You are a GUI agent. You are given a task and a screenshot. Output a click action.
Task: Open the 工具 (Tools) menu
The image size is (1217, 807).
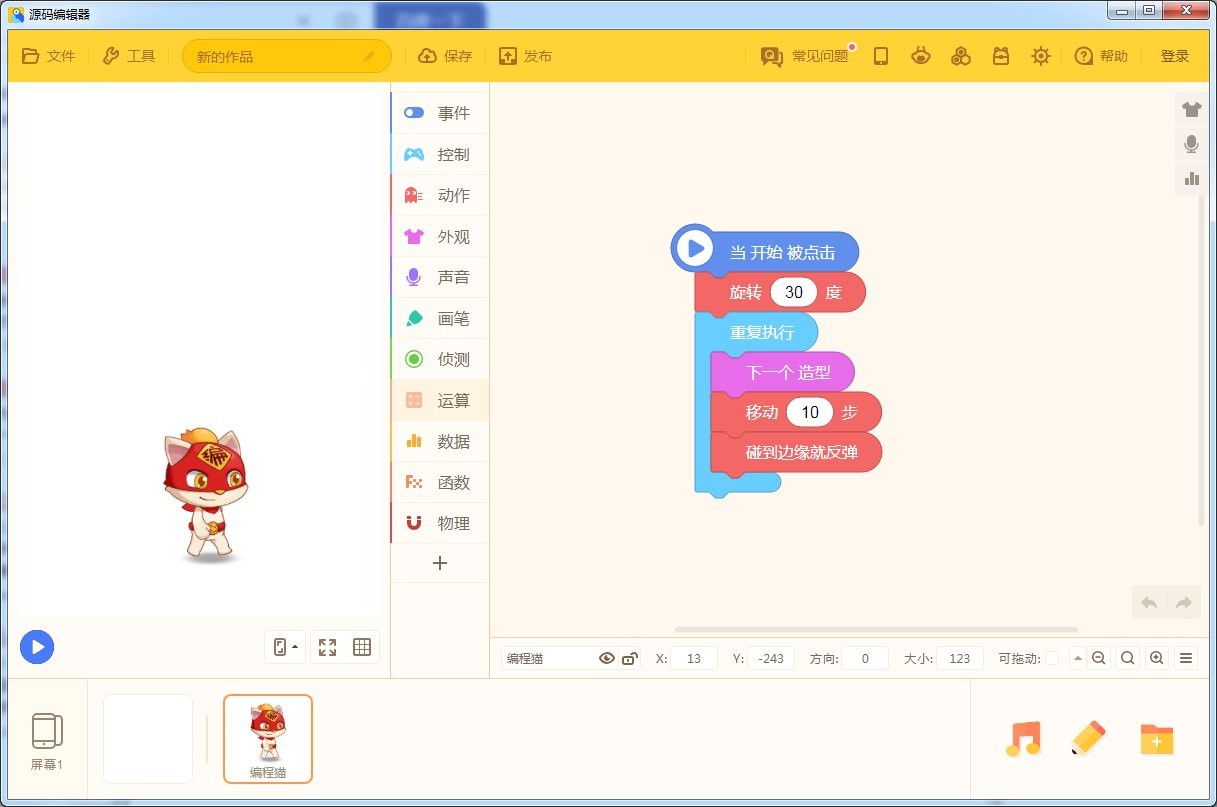tap(130, 57)
